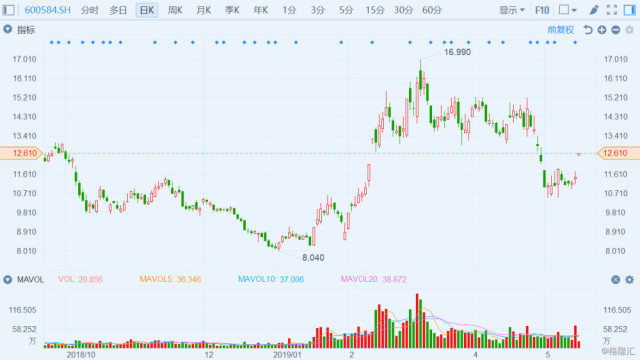Switch to 15分 fifteen-minute chart
The height and width of the screenshot is (360, 640).
(375, 10)
